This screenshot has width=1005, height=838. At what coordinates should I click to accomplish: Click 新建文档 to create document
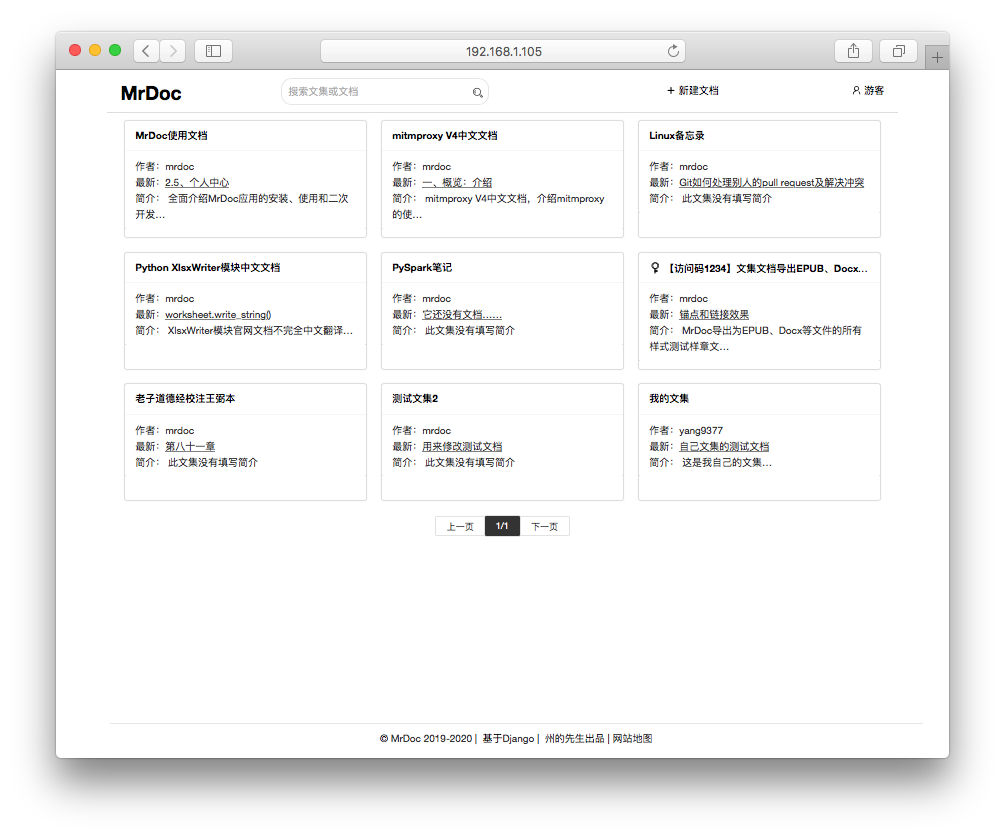(x=693, y=91)
